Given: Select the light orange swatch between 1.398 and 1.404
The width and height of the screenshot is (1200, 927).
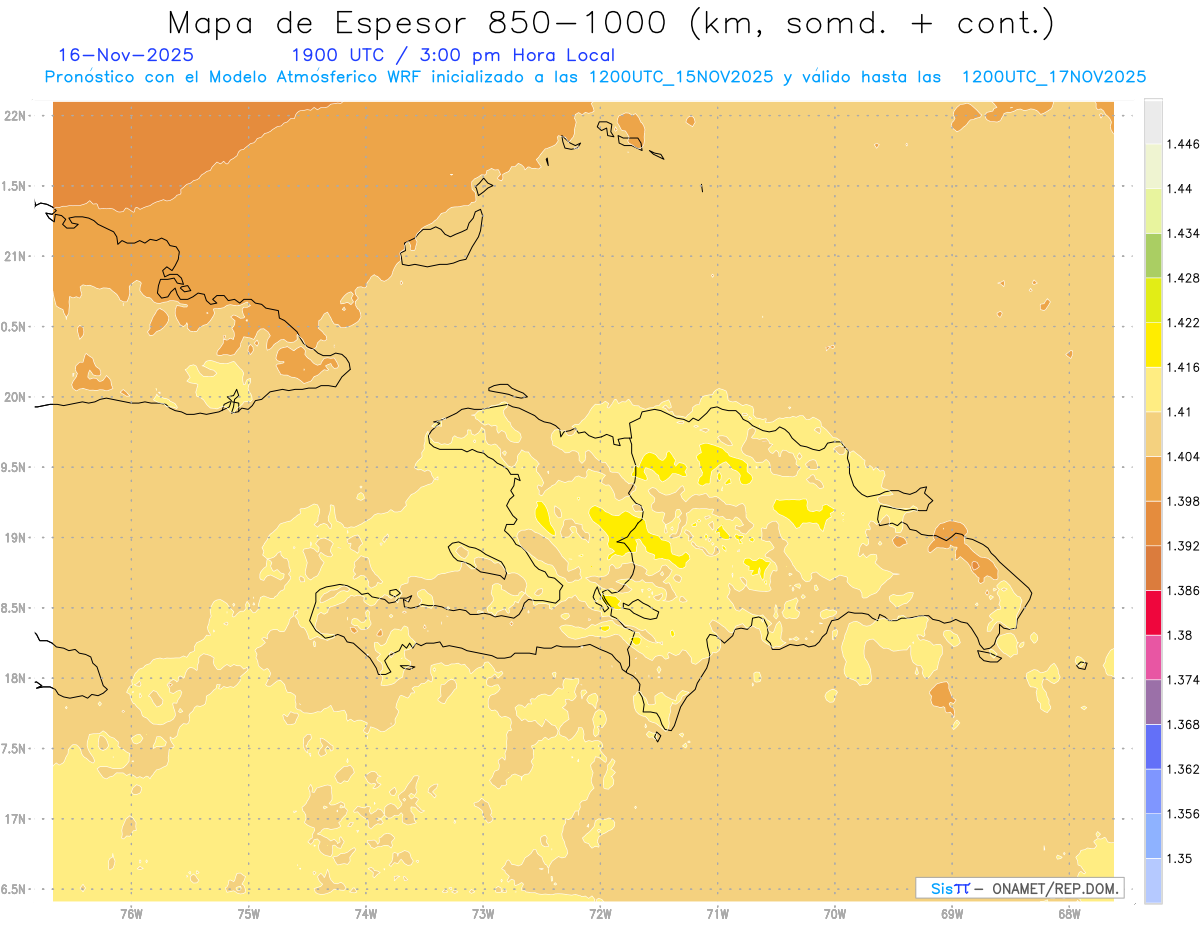Looking at the screenshot, I should pyautogui.click(x=1153, y=479).
